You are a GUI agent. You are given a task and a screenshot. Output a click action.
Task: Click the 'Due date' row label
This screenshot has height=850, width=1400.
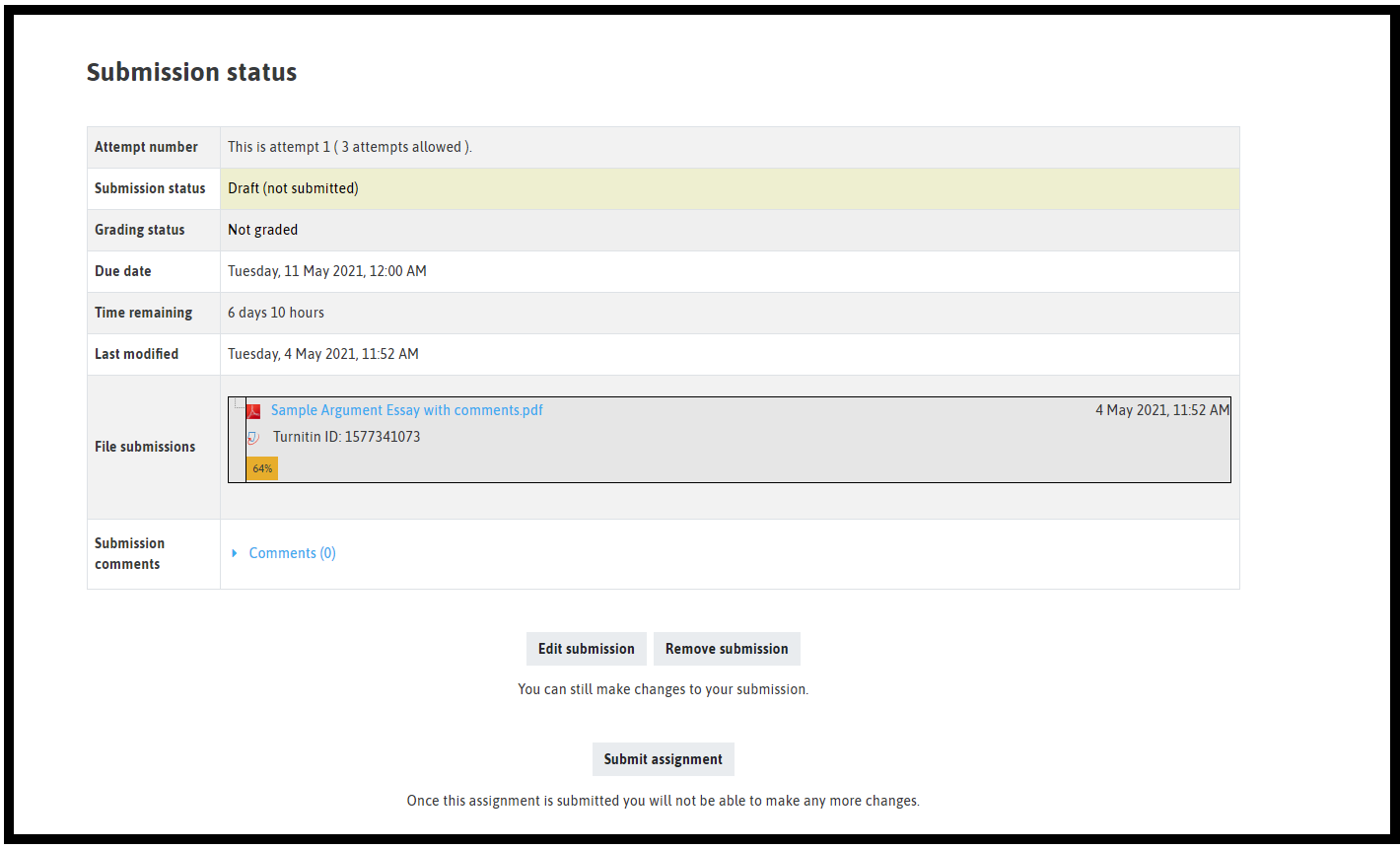pos(123,271)
